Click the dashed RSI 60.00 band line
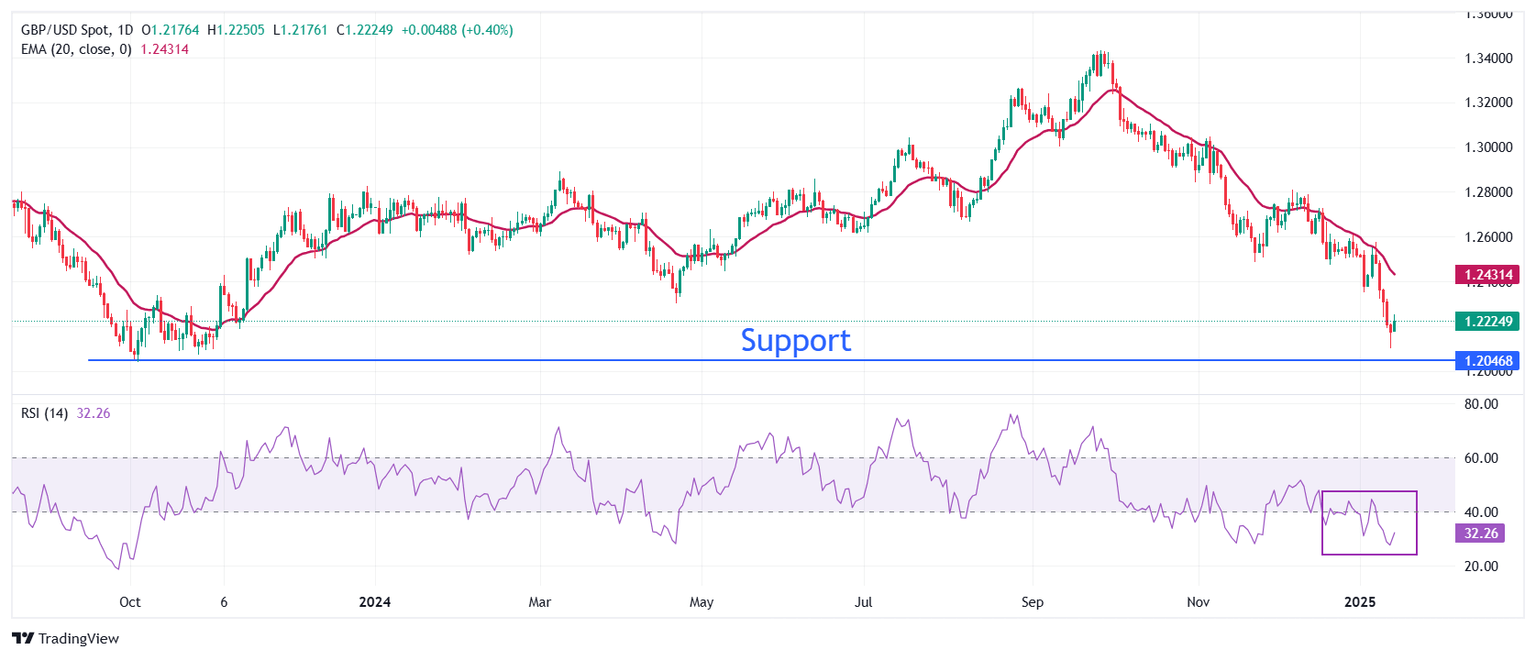 [x=700, y=457]
